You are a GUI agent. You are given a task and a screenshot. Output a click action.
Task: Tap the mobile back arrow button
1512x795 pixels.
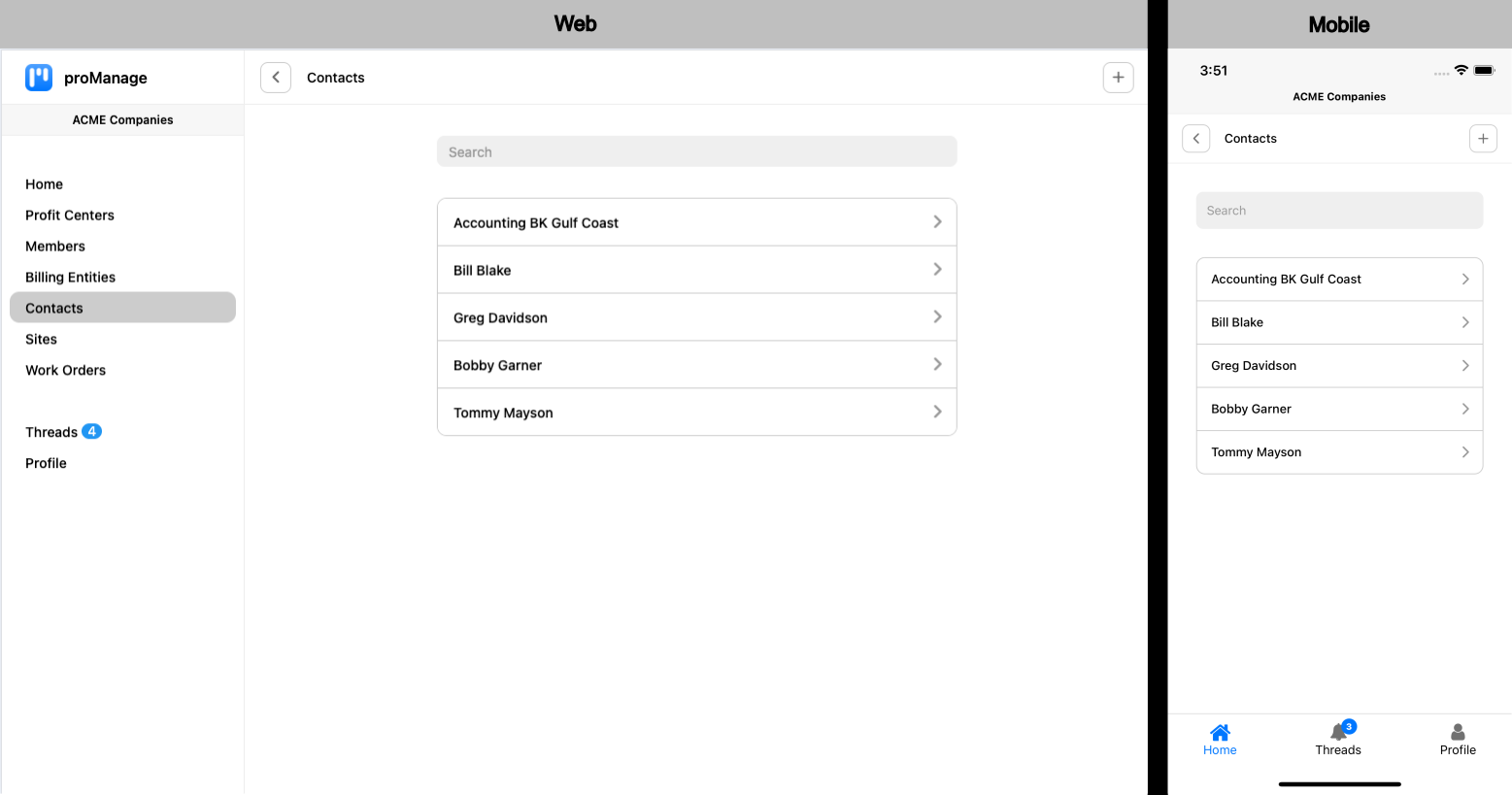coord(1196,139)
